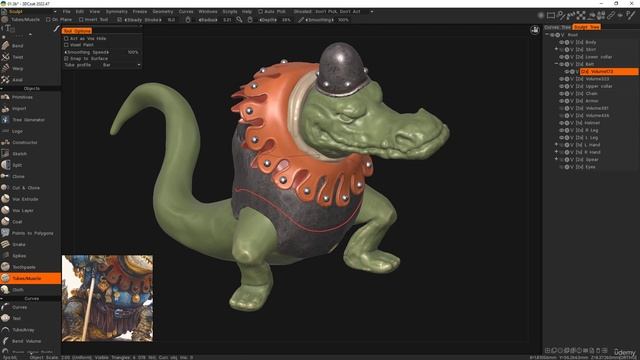Select the Import tool icon
This screenshot has width=640, height=360.
tap(5, 109)
